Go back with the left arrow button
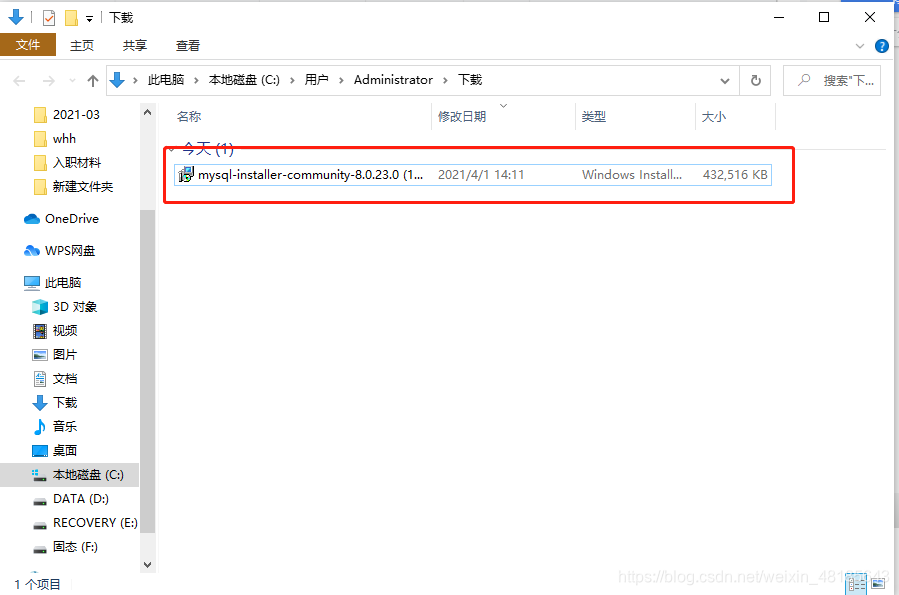 click(19, 81)
